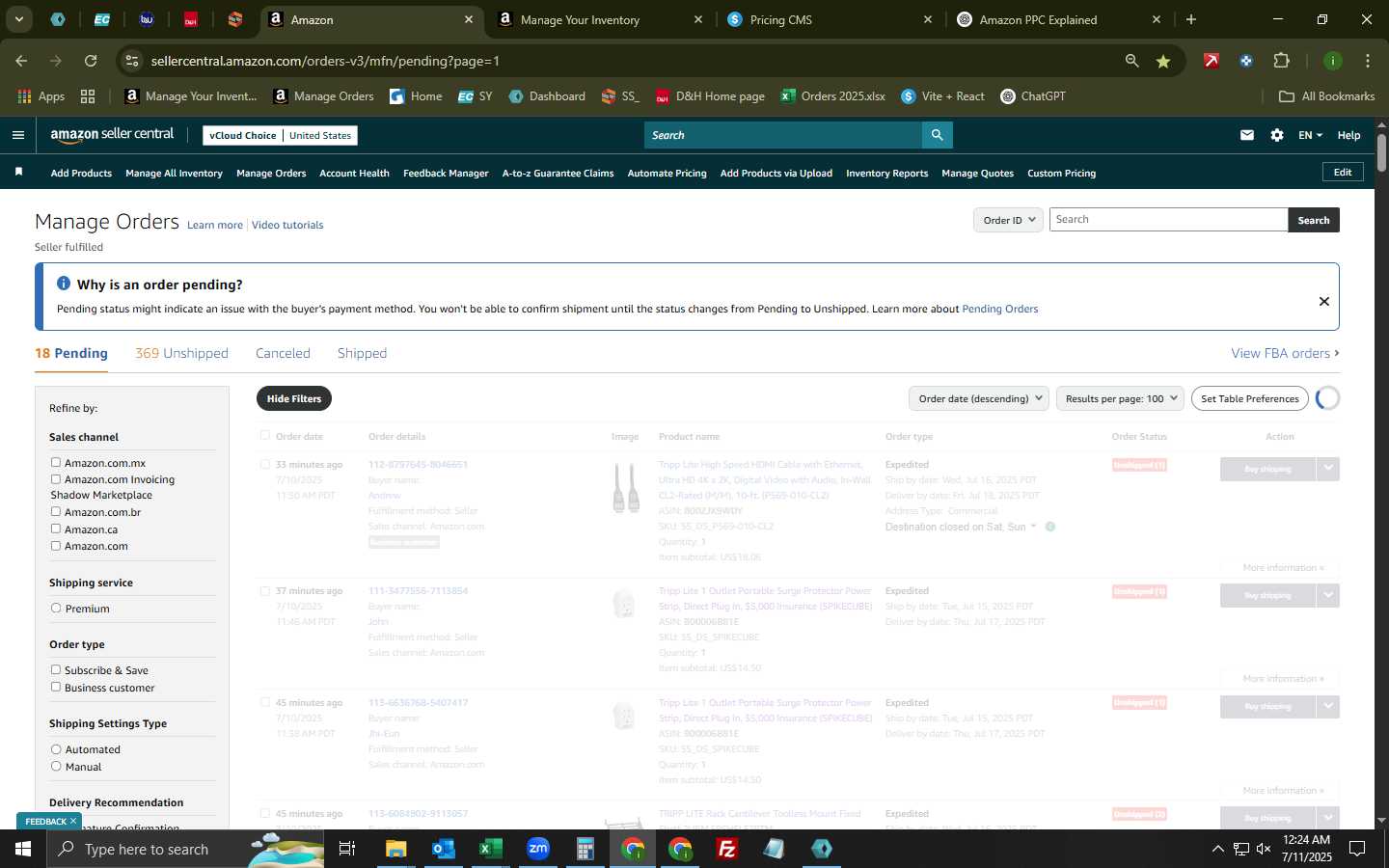The height and width of the screenshot is (868, 1389).
Task: Select Manual shipping settings type
Action: (x=56, y=767)
